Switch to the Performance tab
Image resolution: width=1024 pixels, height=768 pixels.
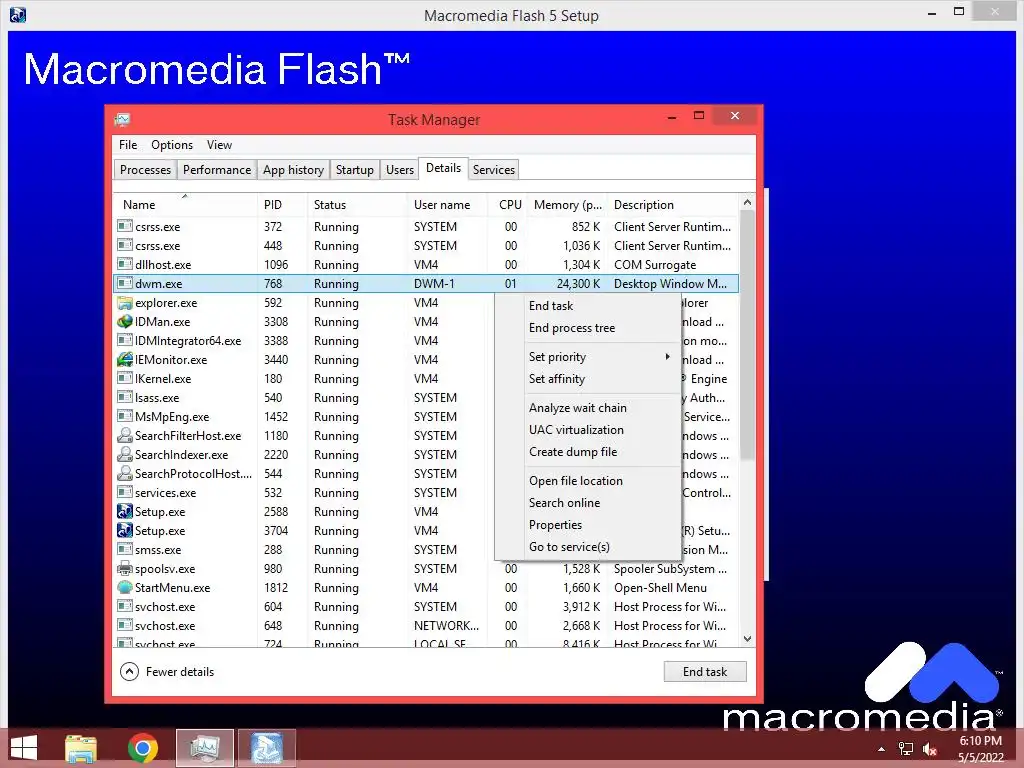(x=217, y=170)
